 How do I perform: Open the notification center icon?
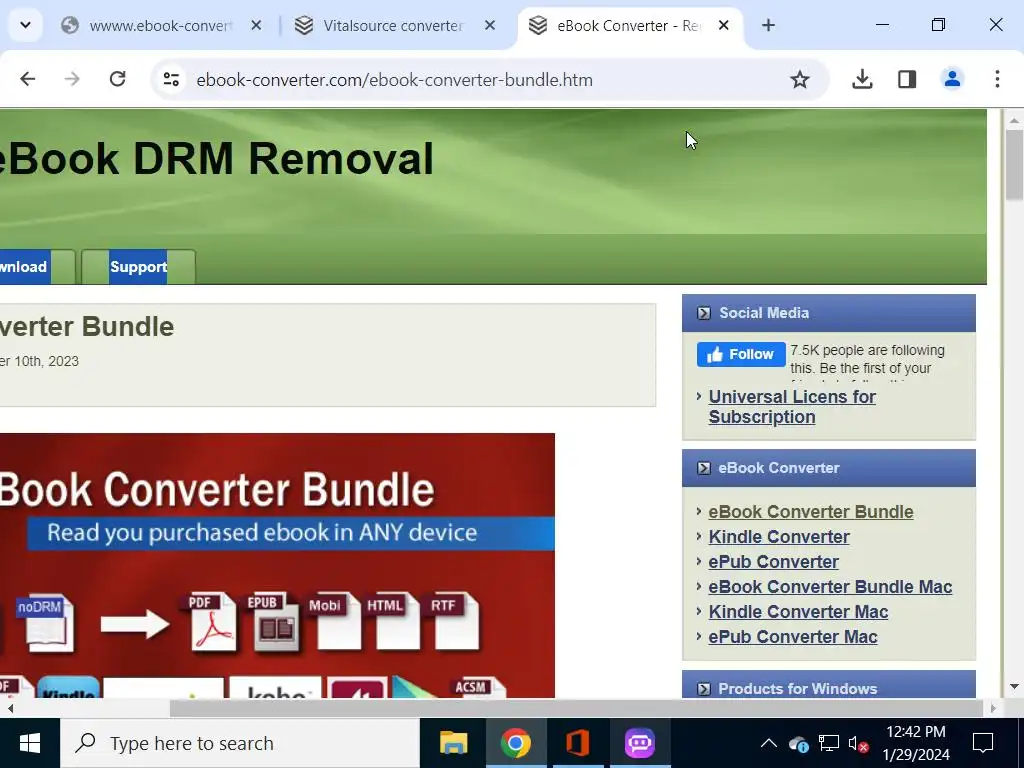click(x=983, y=743)
